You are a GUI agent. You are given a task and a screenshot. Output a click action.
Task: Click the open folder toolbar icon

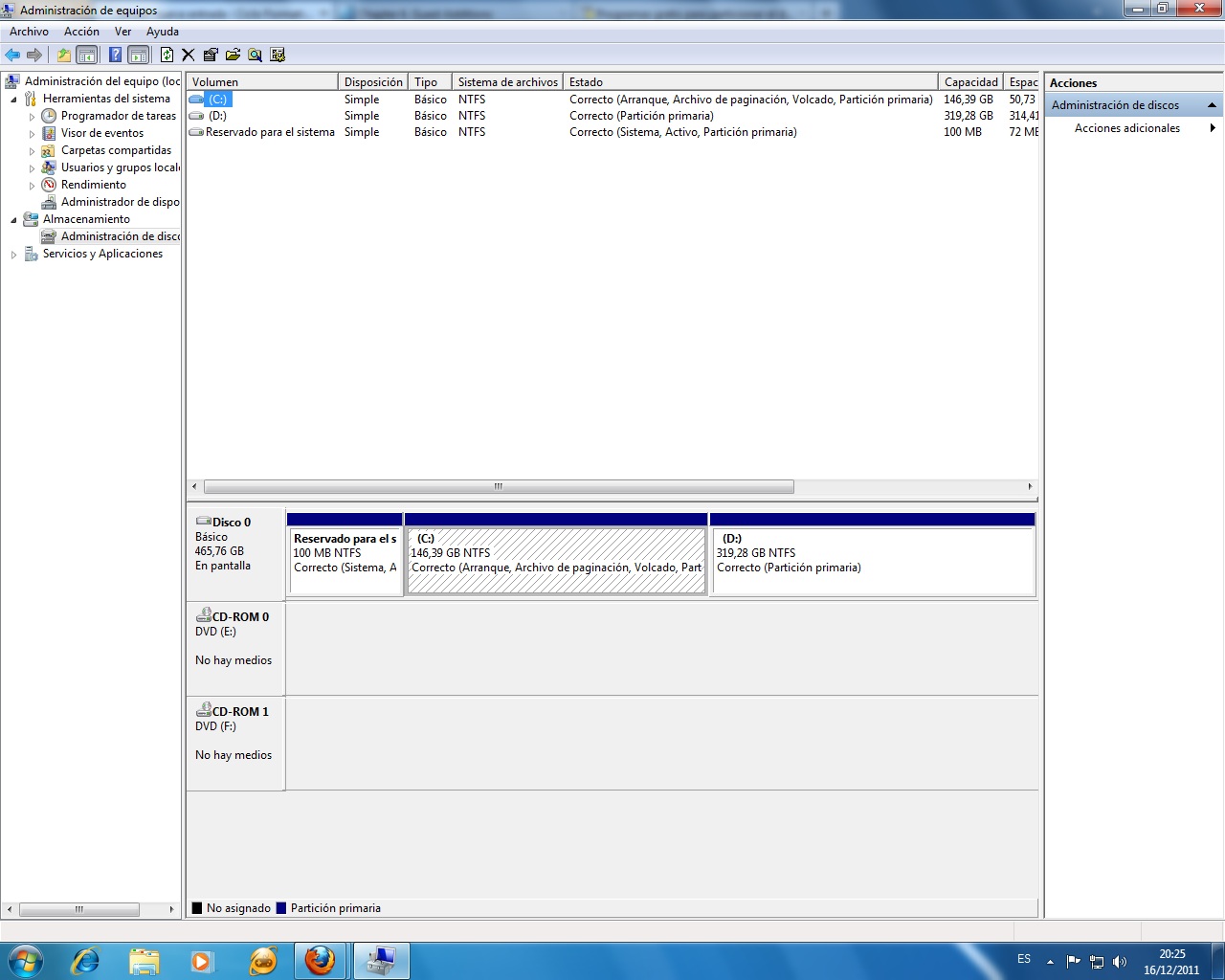pyautogui.click(x=233, y=56)
